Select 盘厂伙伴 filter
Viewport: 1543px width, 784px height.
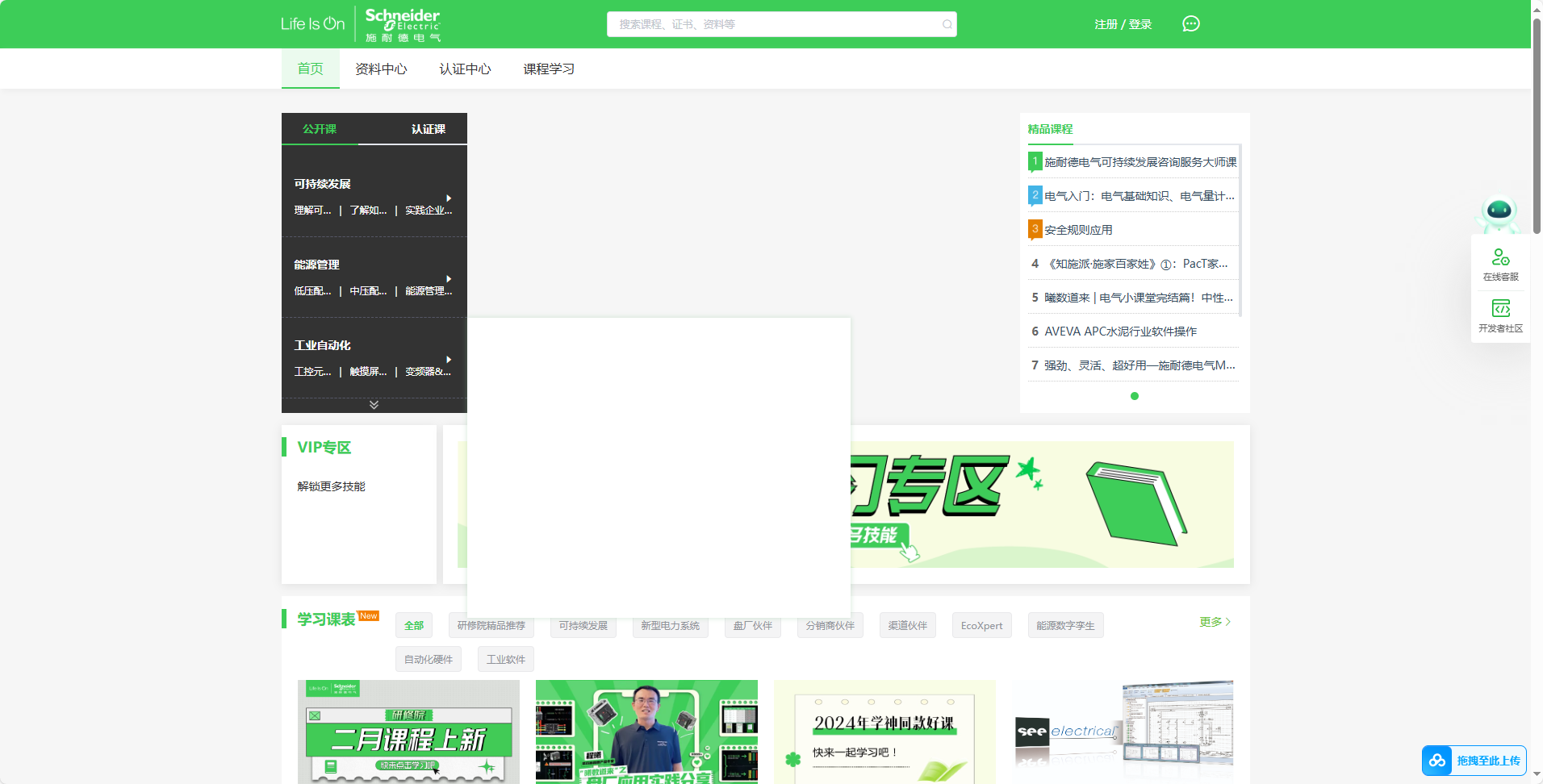pos(753,625)
